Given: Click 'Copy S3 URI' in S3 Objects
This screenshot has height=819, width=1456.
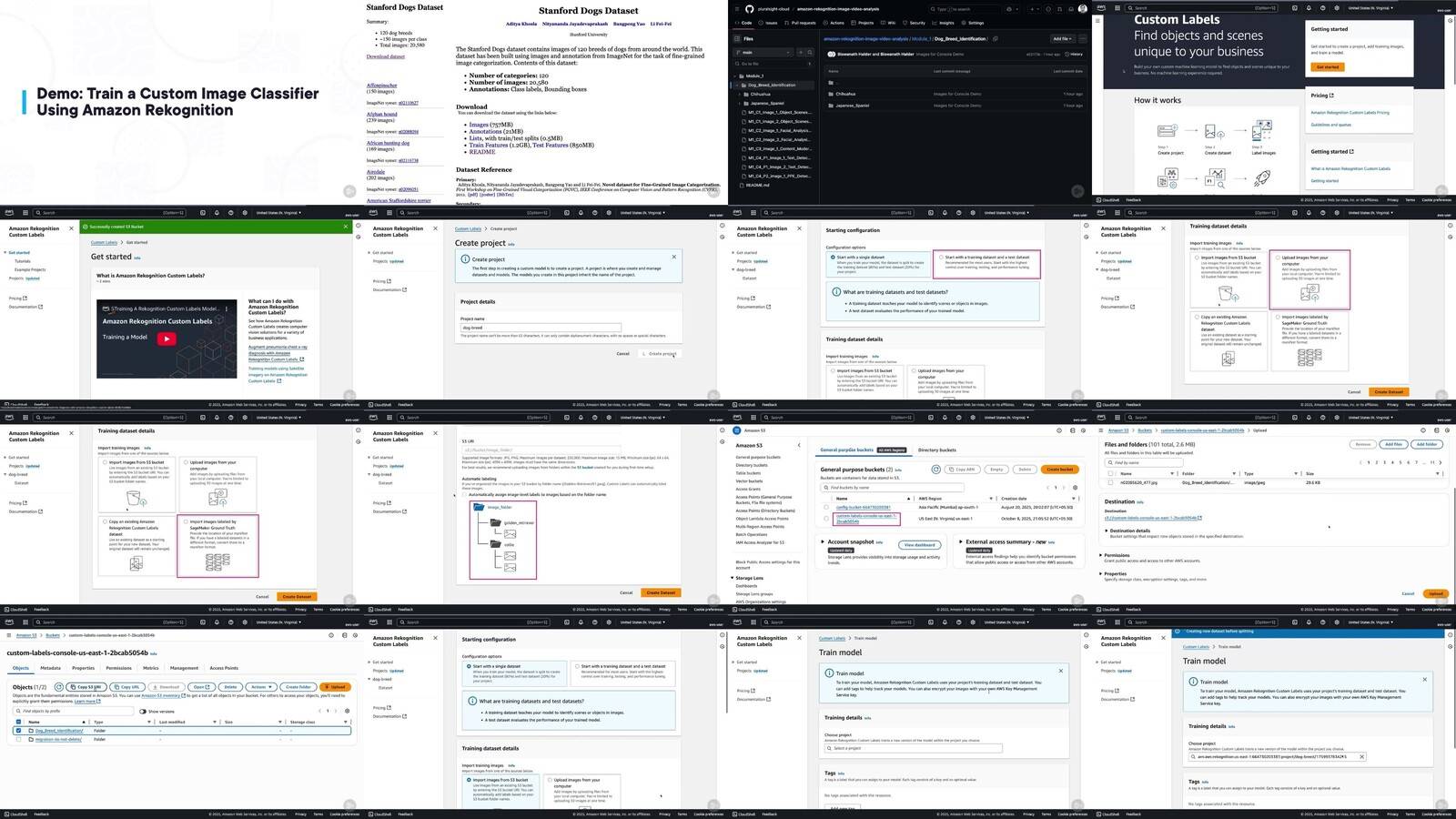Looking at the screenshot, I should (x=86, y=687).
